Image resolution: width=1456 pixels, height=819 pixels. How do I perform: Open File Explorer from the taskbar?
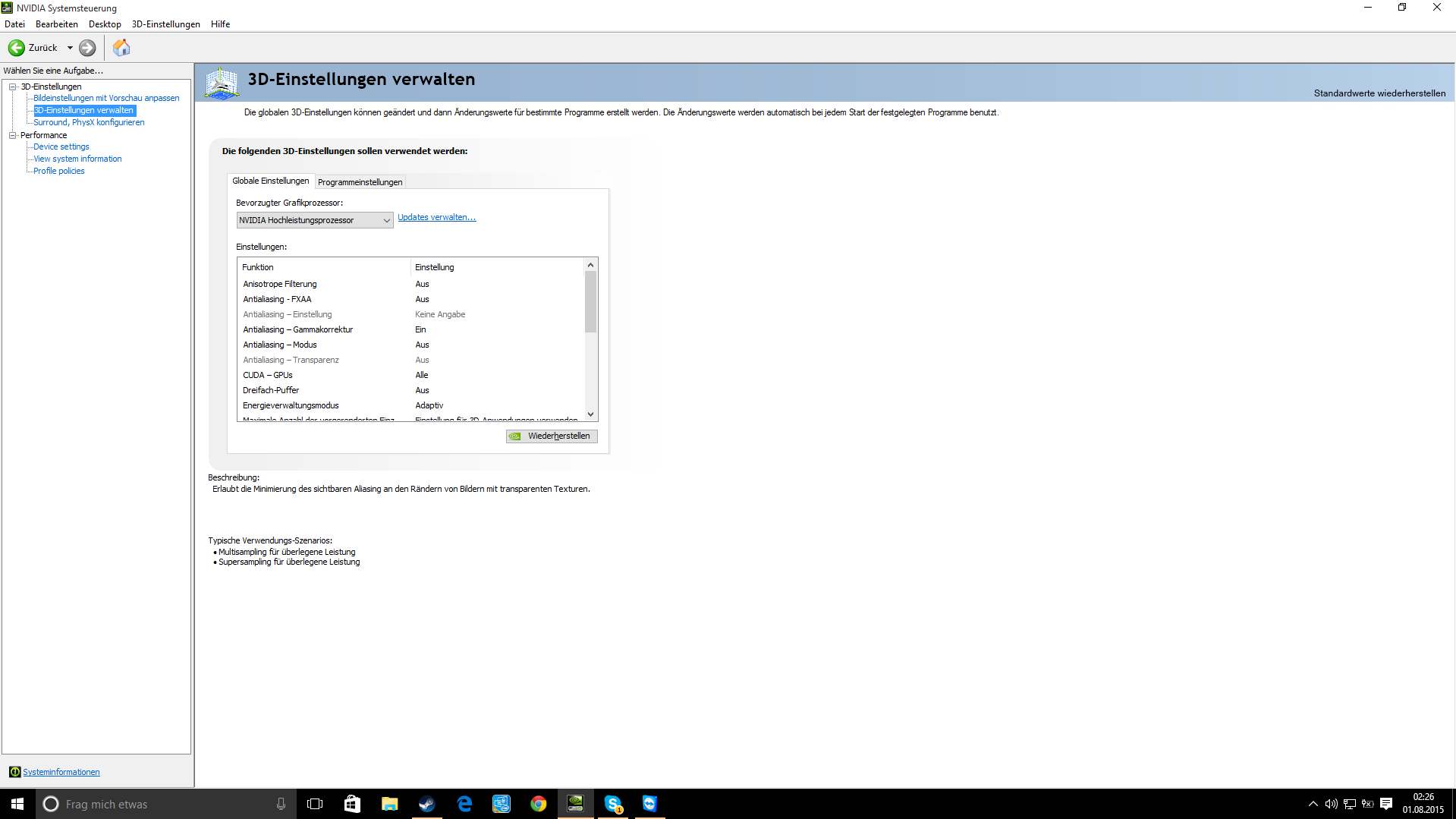pyautogui.click(x=389, y=804)
